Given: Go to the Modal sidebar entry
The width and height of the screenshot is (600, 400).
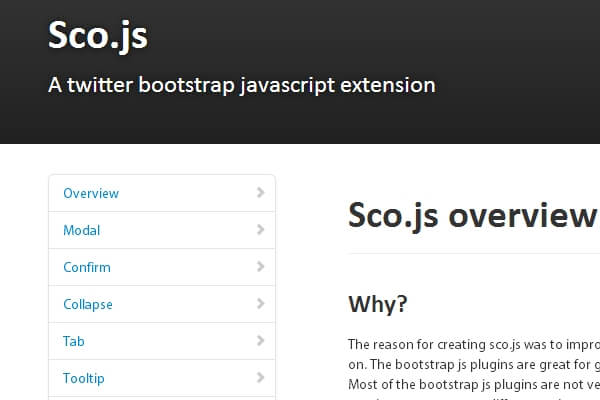Looking at the screenshot, I should click(x=82, y=230).
